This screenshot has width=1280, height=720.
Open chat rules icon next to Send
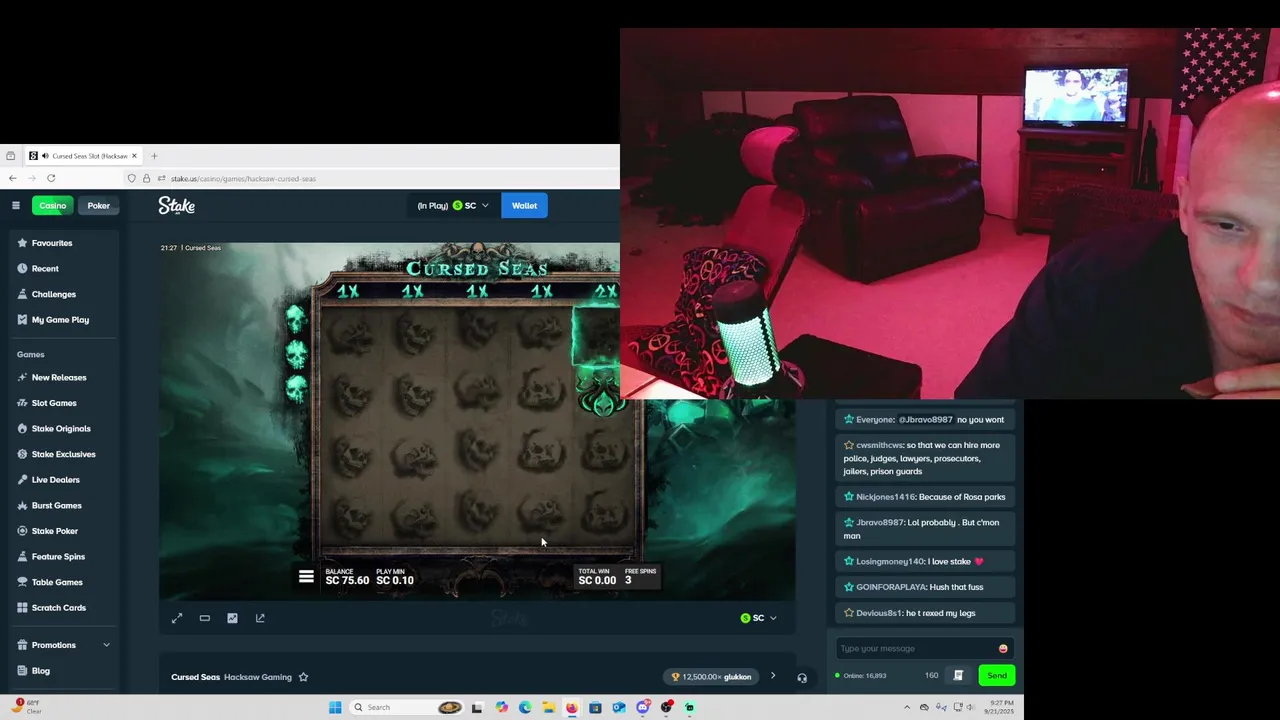pyautogui.click(x=958, y=675)
